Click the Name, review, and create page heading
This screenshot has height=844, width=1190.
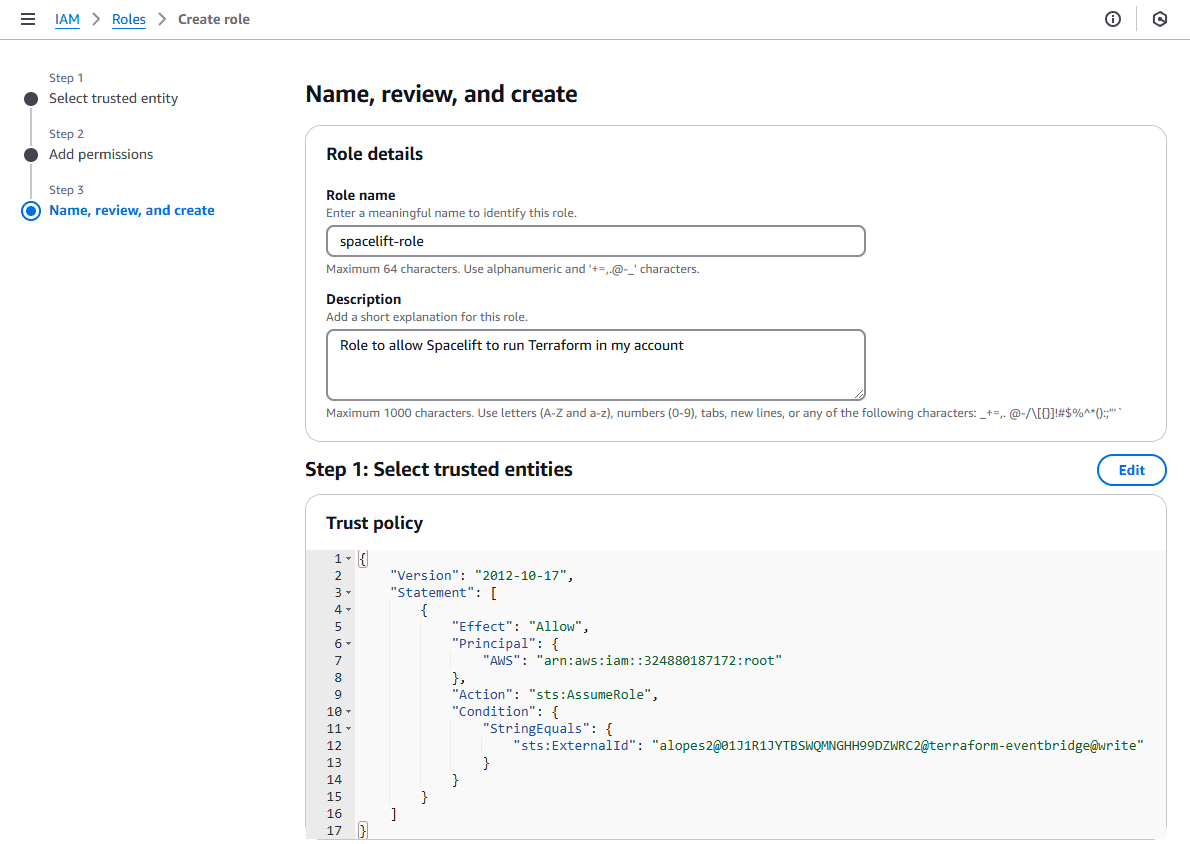[x=441, y=94]
